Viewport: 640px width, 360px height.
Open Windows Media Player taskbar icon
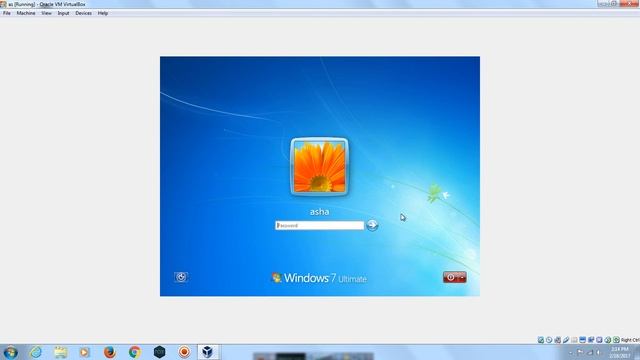pyautogui.click(x=84, y=352)
